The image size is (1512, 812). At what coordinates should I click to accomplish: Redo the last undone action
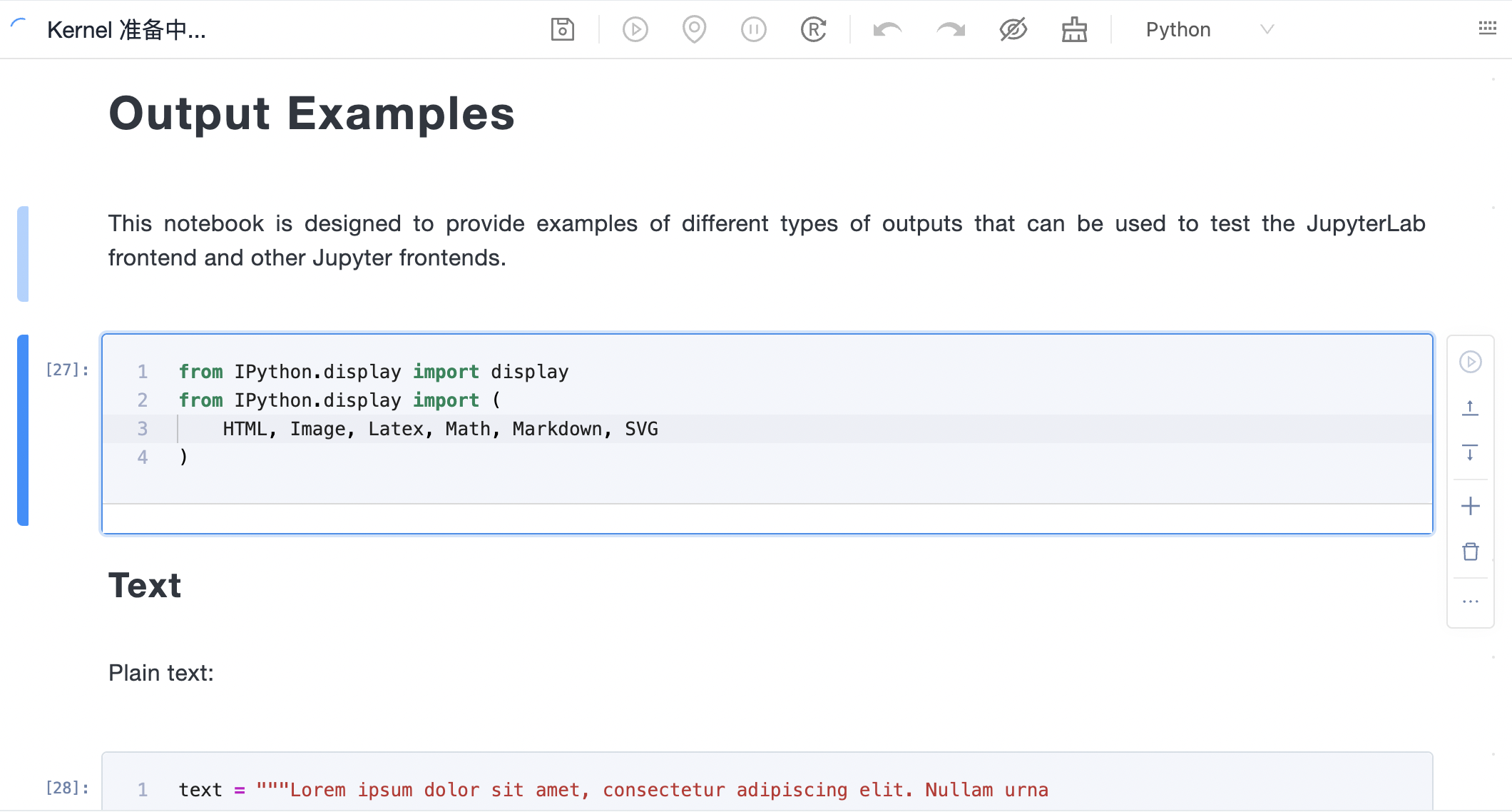tap(950, 29)
